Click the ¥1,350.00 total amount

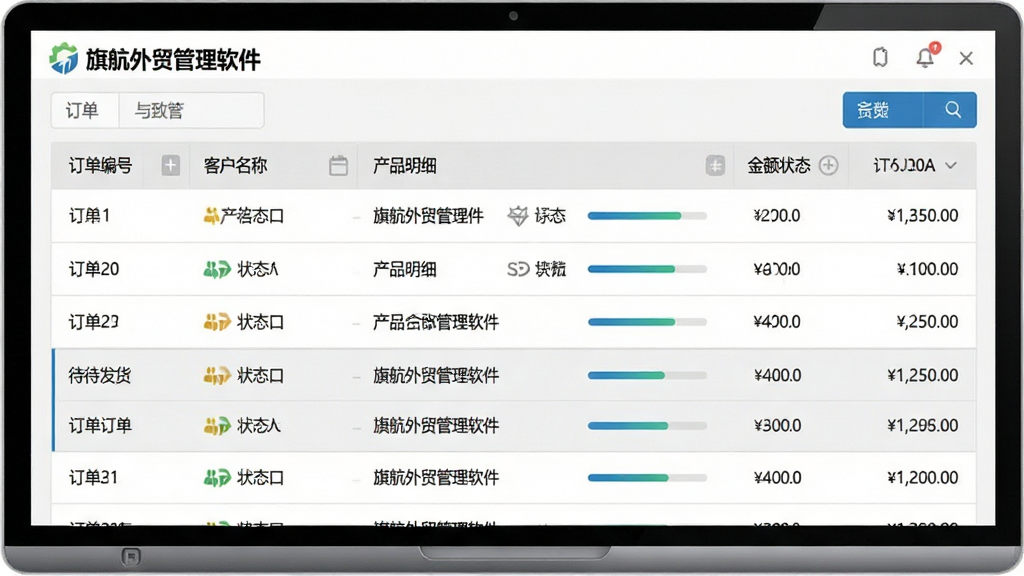coord(923,216)
